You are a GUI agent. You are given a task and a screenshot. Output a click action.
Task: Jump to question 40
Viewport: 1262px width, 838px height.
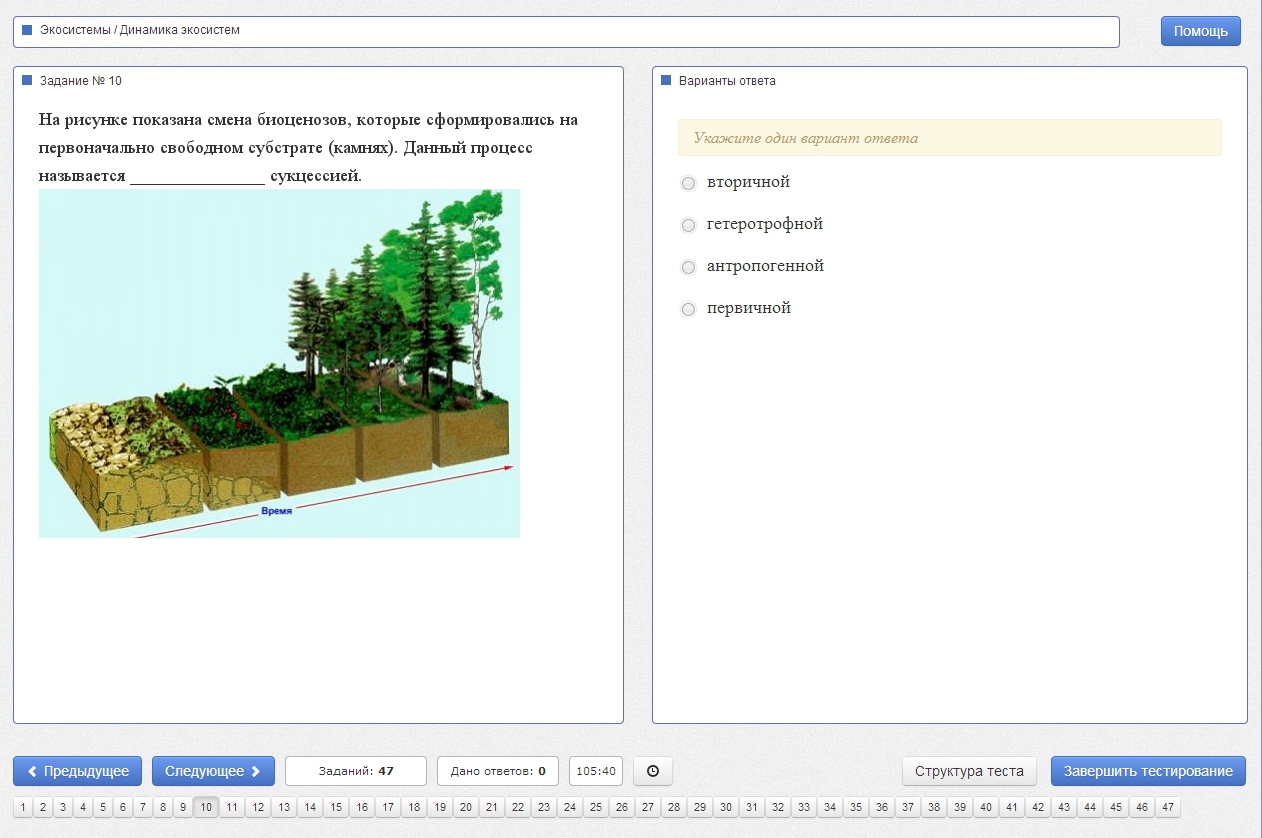[x=986, y=807]
